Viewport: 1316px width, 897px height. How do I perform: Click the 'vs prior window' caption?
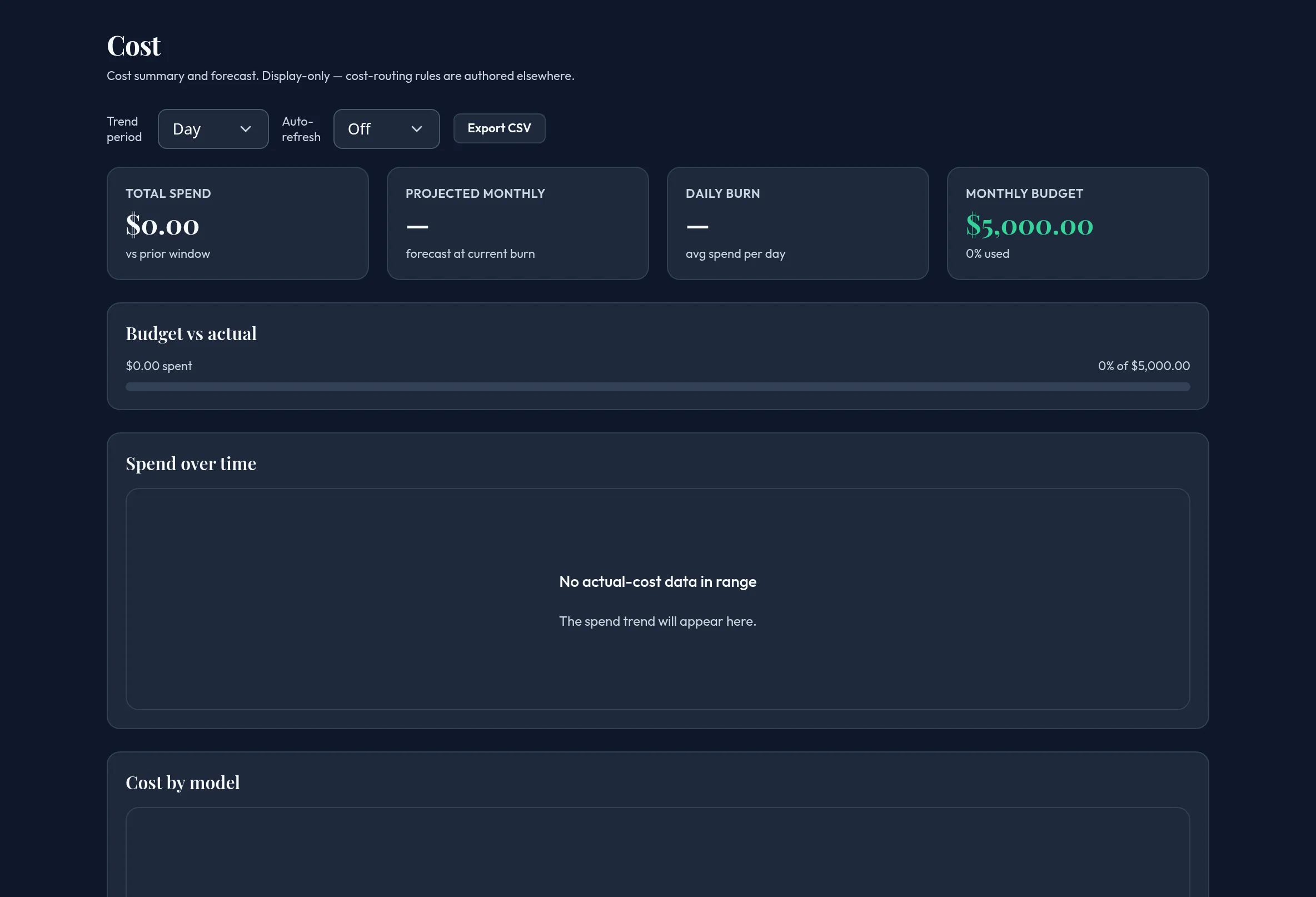pos(168,253)
